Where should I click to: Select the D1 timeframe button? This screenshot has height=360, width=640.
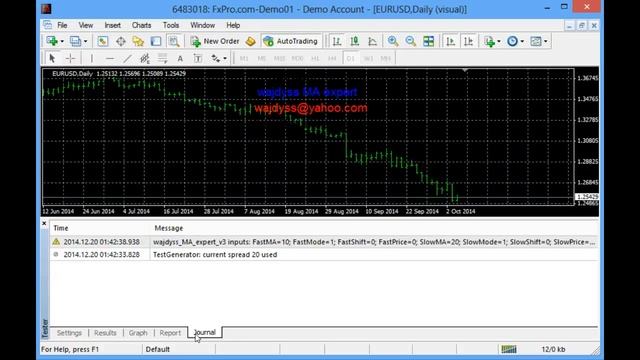(x=351, y=58)
